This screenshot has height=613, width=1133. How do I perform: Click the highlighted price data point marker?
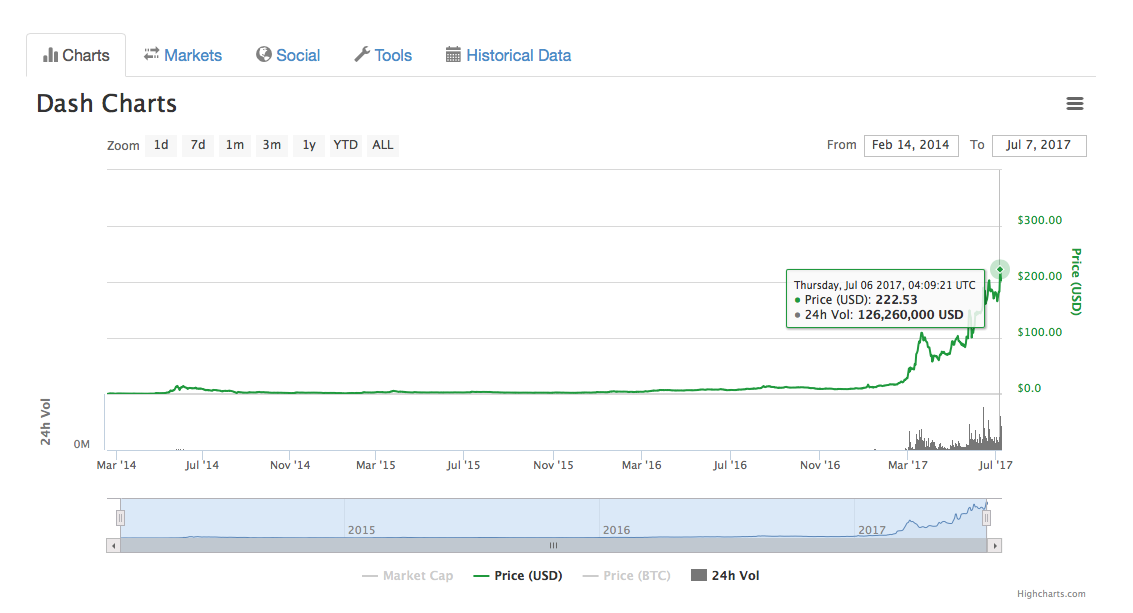[1000, 270]
